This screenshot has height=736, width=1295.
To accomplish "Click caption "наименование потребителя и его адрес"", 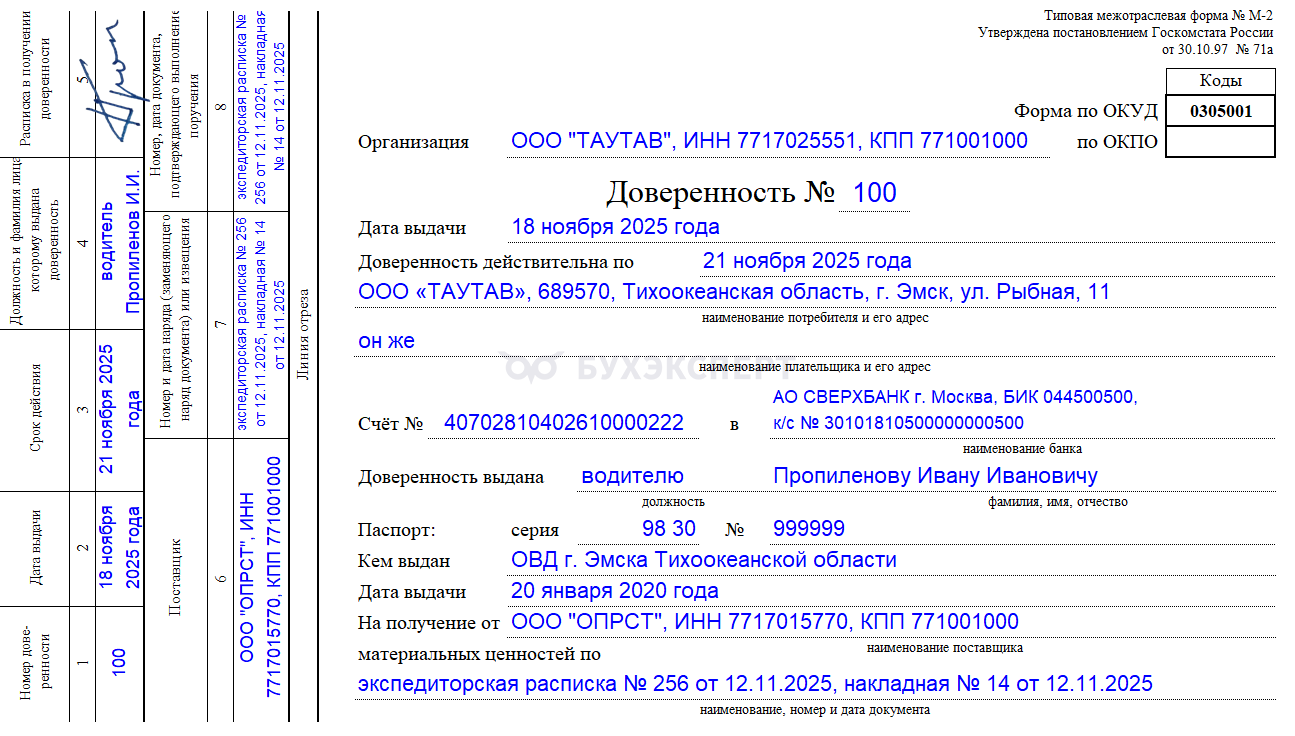I will 815,318.
